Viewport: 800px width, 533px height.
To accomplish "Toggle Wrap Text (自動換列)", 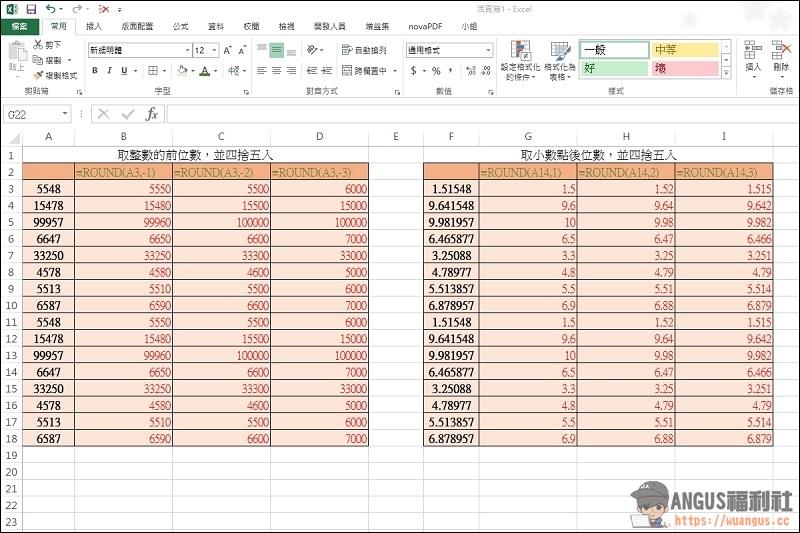I will click(364, 50).
